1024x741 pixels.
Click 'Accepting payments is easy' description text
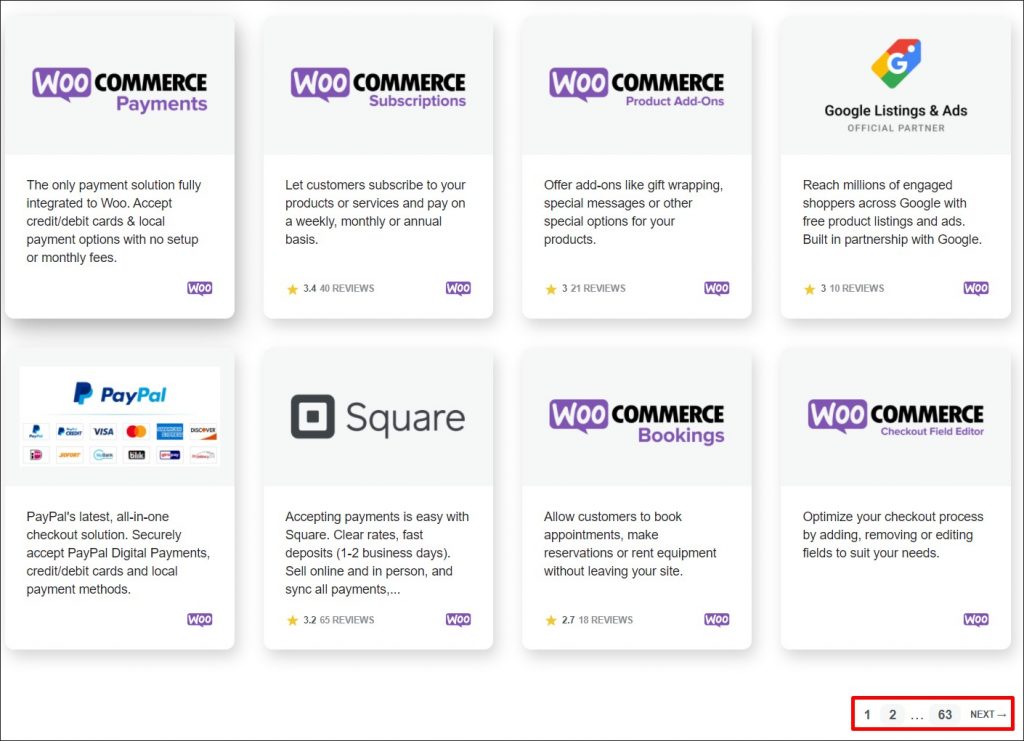[x=377, y=553]
